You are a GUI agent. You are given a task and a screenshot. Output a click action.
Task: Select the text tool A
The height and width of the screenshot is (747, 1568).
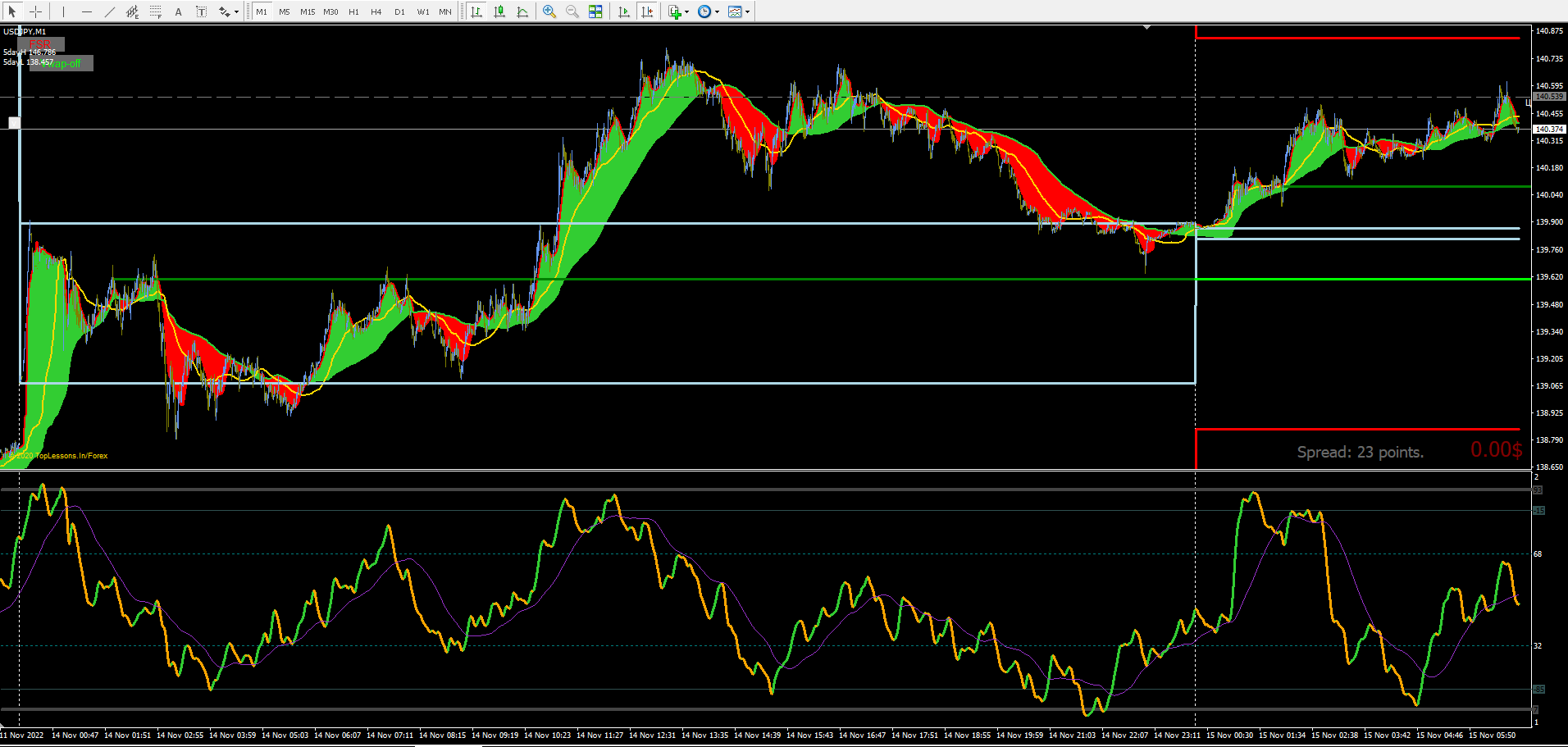point(178,11)
